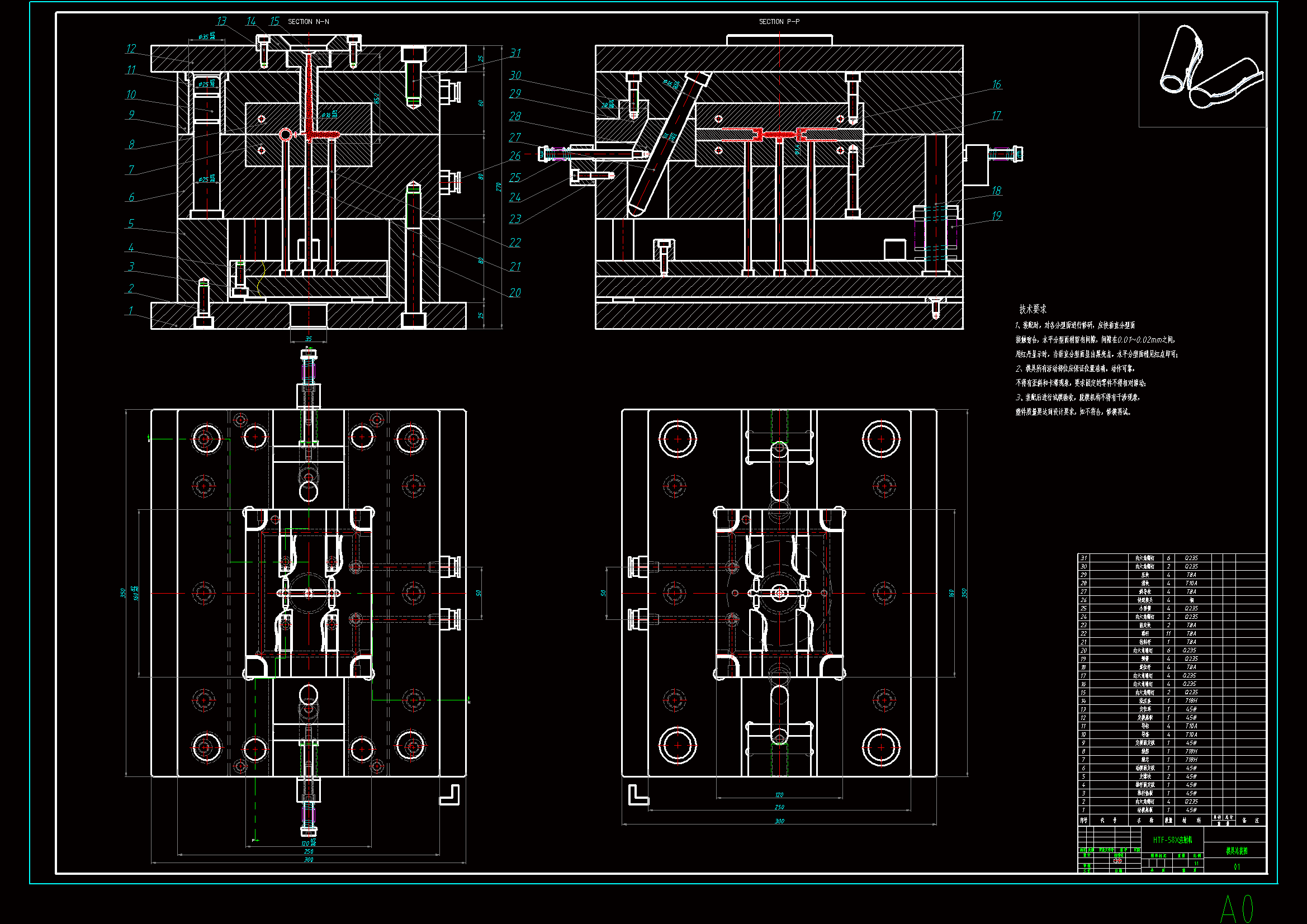Click part callout number 22
1307x924 pixels.
[515, 243]
